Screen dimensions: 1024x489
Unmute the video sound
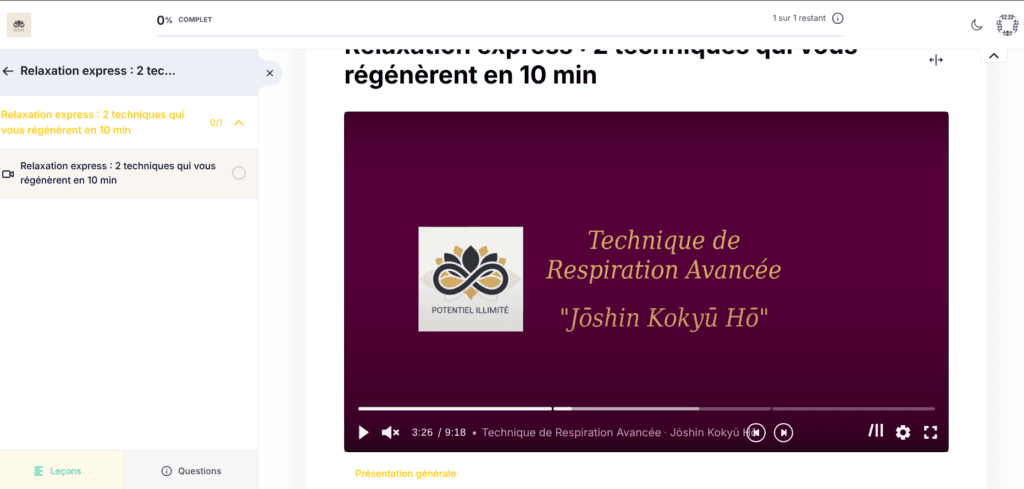click(390, 432)
